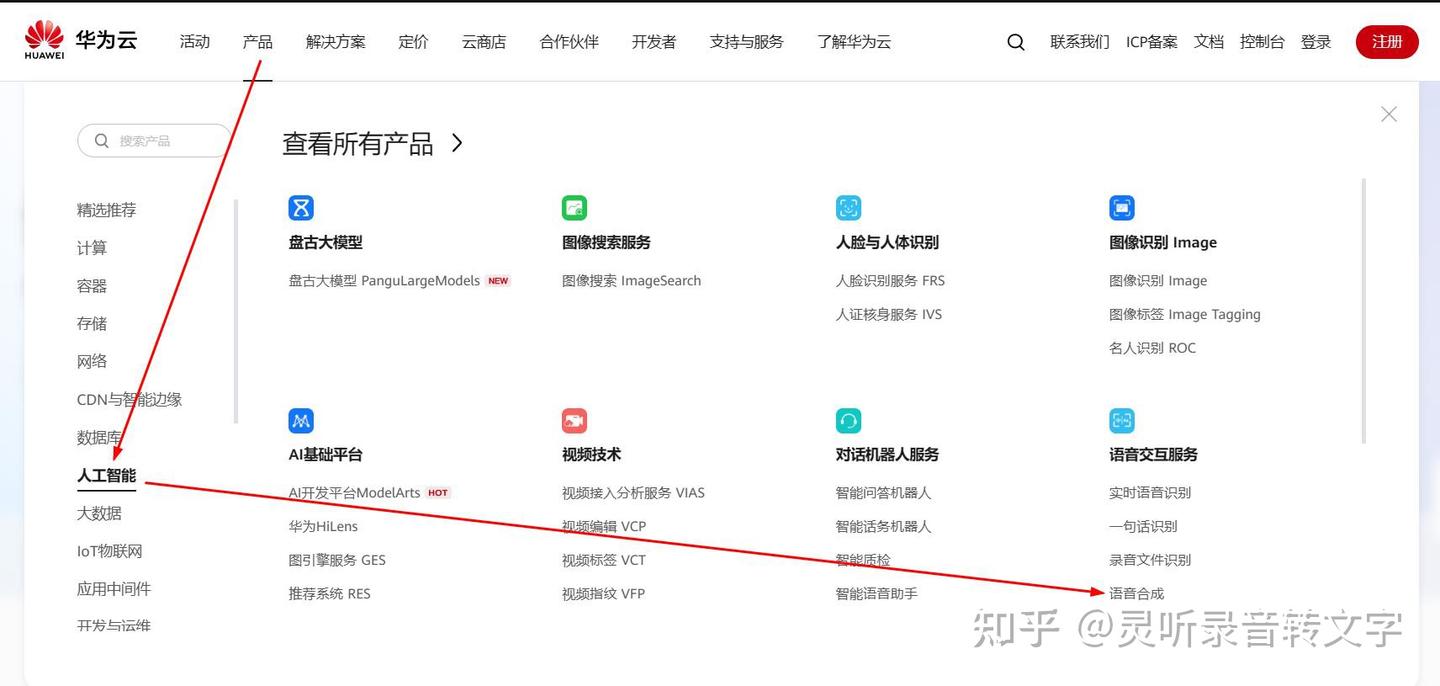
Task: Open 一句话识别 link
Action: point(1143,527)
